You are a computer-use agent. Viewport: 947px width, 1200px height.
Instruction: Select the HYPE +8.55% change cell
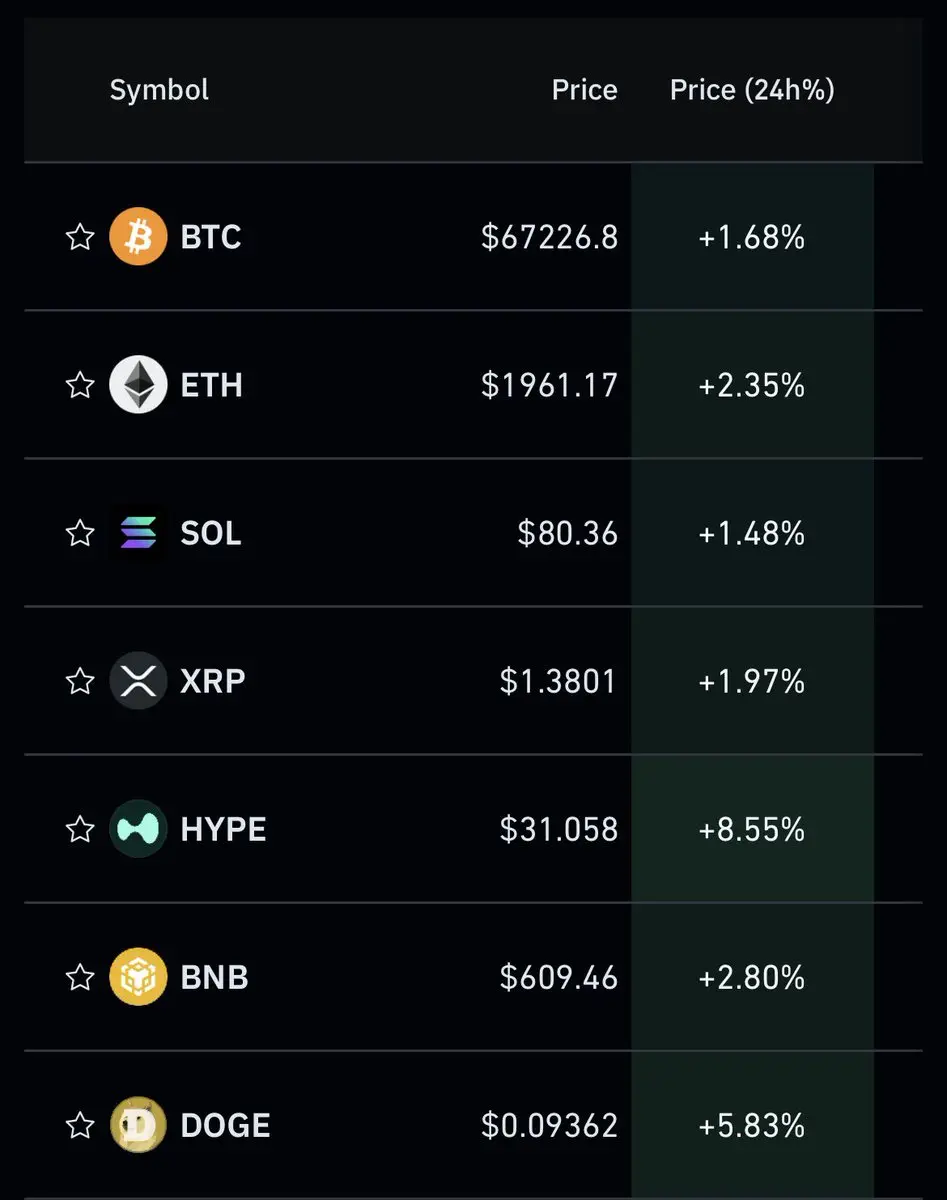751,829
